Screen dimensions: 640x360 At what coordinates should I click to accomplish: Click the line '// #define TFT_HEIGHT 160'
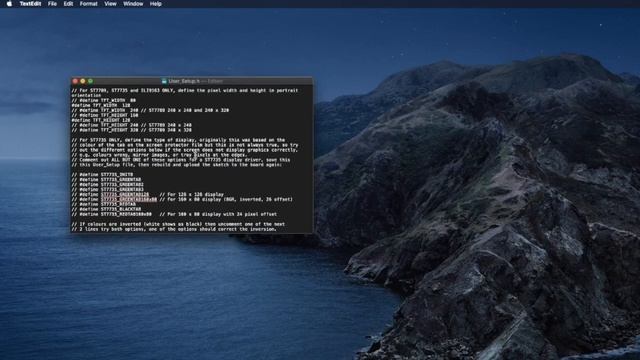[x=105, y=115]
